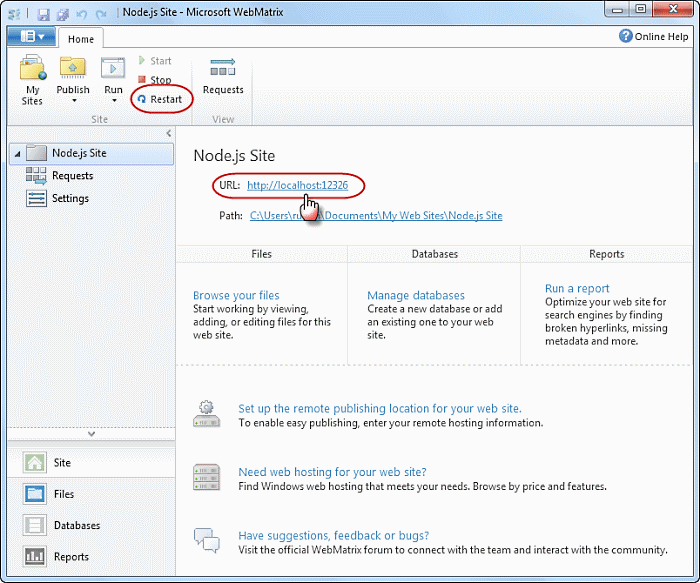Click the Save icon in title bar
This screenshot has width=700, height=583.
coord(46,13)
